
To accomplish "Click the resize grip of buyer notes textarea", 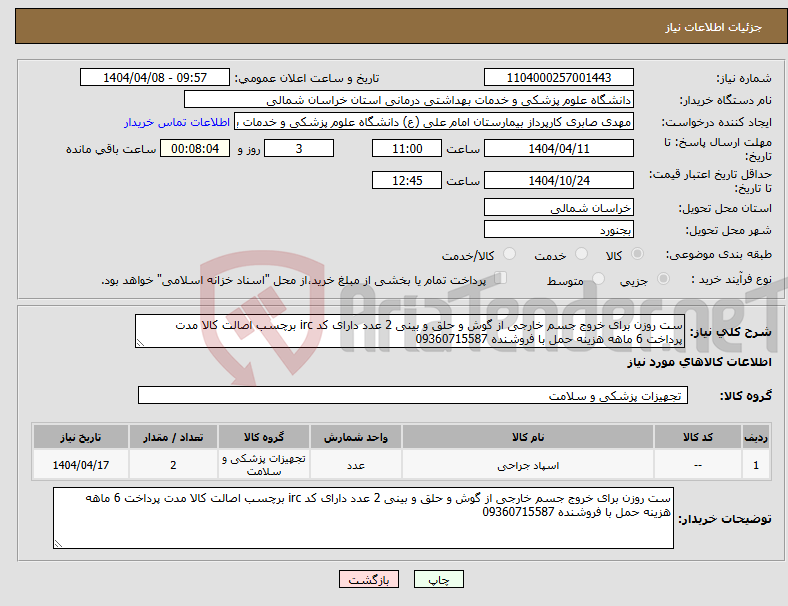I will (x=58, y=543).
